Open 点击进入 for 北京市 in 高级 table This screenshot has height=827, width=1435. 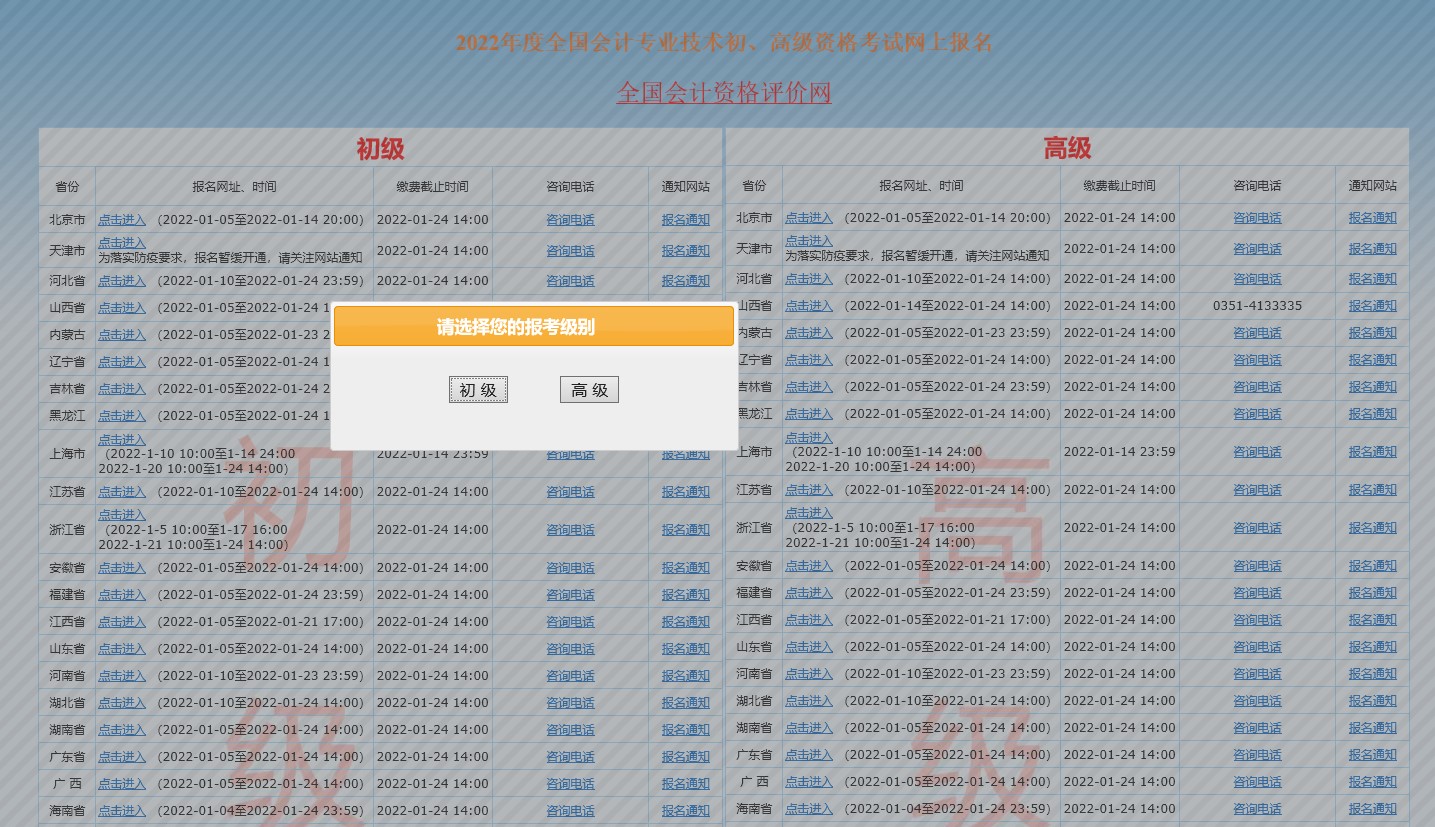809,218
